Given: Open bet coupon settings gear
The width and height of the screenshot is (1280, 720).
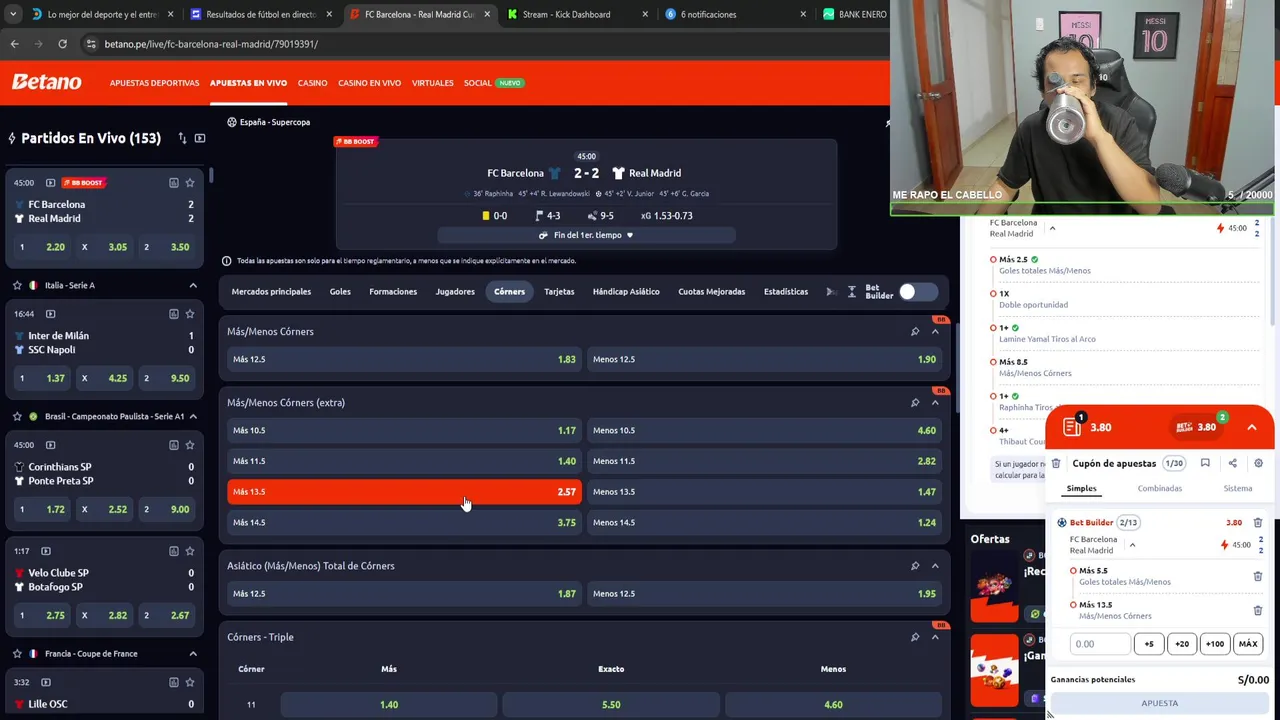Looking at the screenshot, I should 1258,463.
